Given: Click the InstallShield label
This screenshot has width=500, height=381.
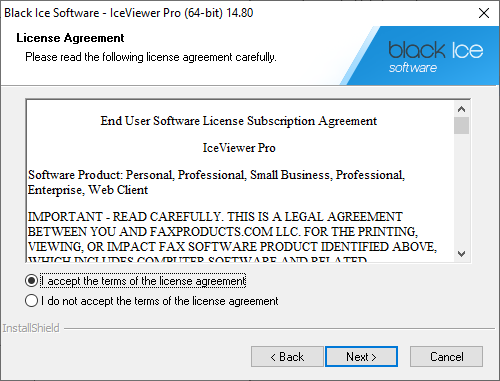Looking at the screenshot, I should coord(31,328).
